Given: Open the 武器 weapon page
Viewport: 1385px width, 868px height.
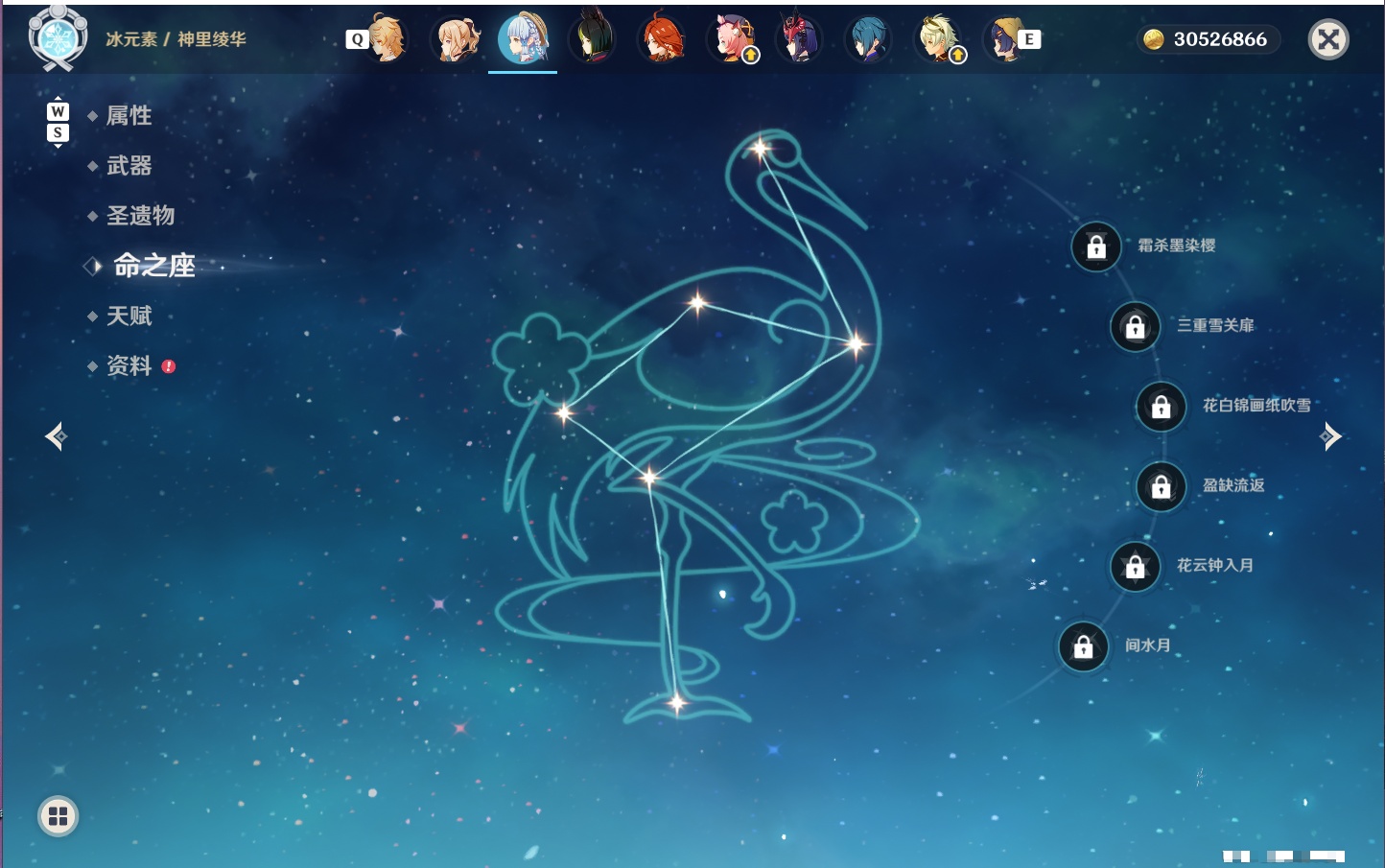Looking at the screenshot, I should tap(129, 166).
